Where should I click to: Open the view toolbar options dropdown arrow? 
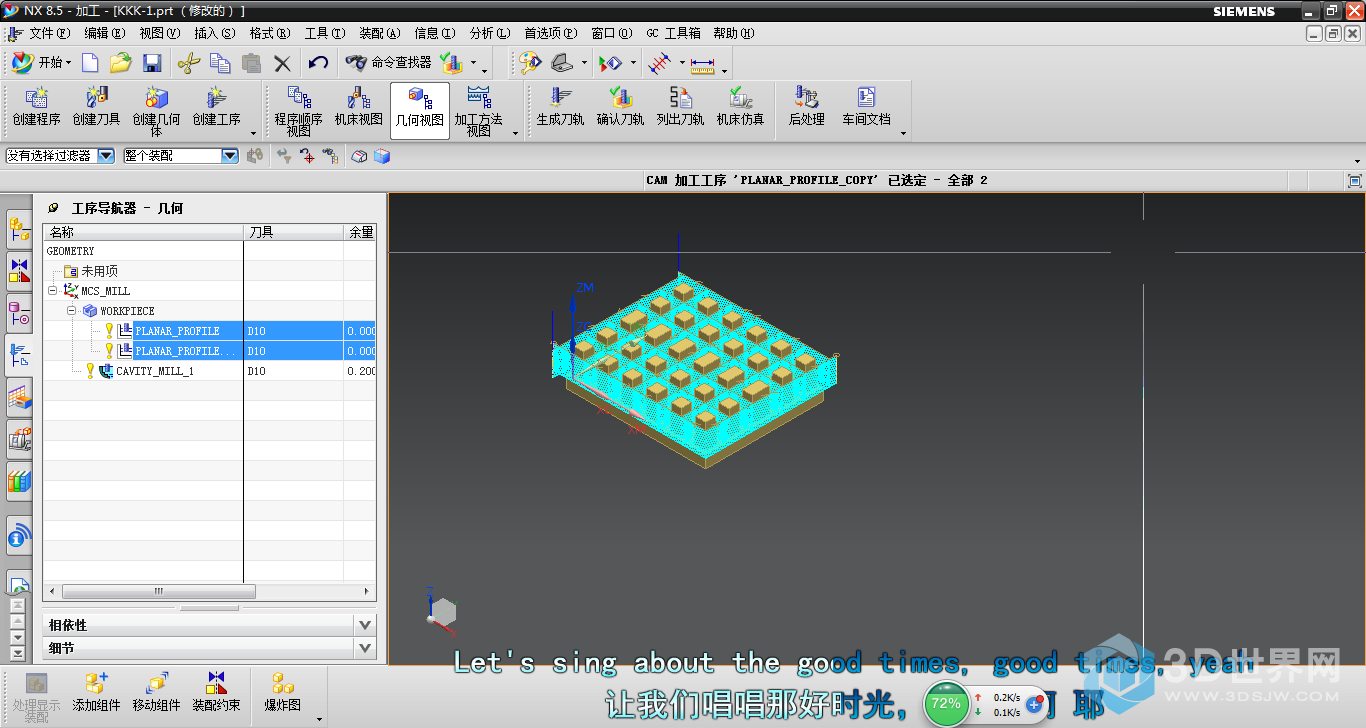point(516,133)
